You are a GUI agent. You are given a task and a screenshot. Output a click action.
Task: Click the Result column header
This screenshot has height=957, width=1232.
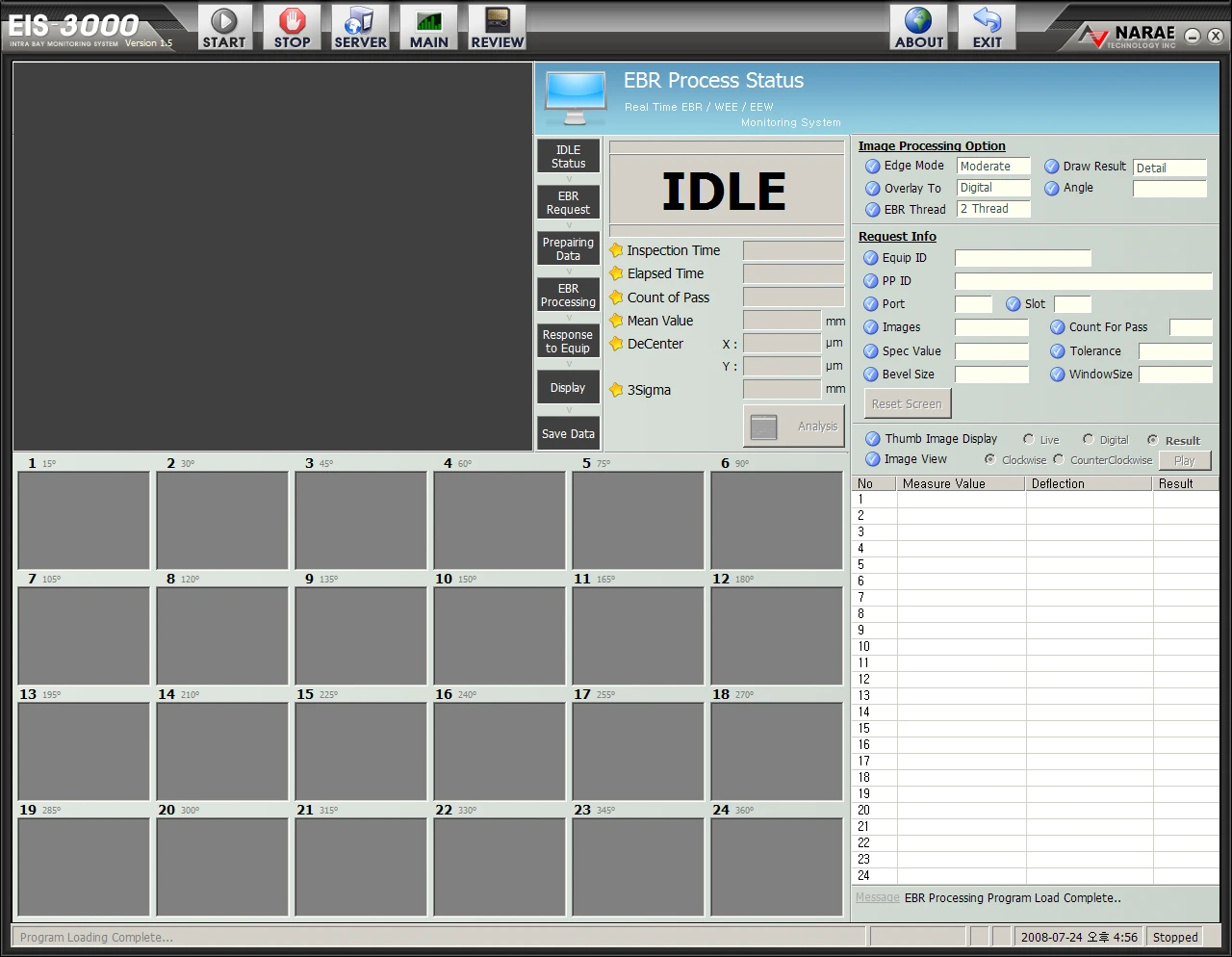(1186, 483)
